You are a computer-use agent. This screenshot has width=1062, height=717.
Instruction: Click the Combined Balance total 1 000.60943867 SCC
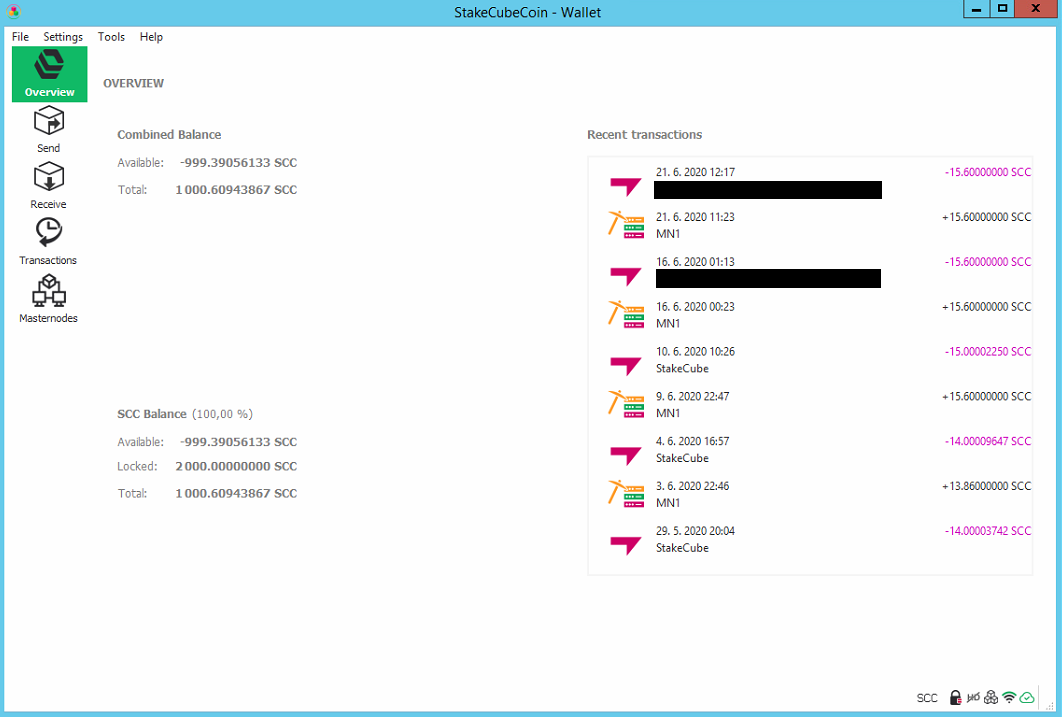(236, 190)
